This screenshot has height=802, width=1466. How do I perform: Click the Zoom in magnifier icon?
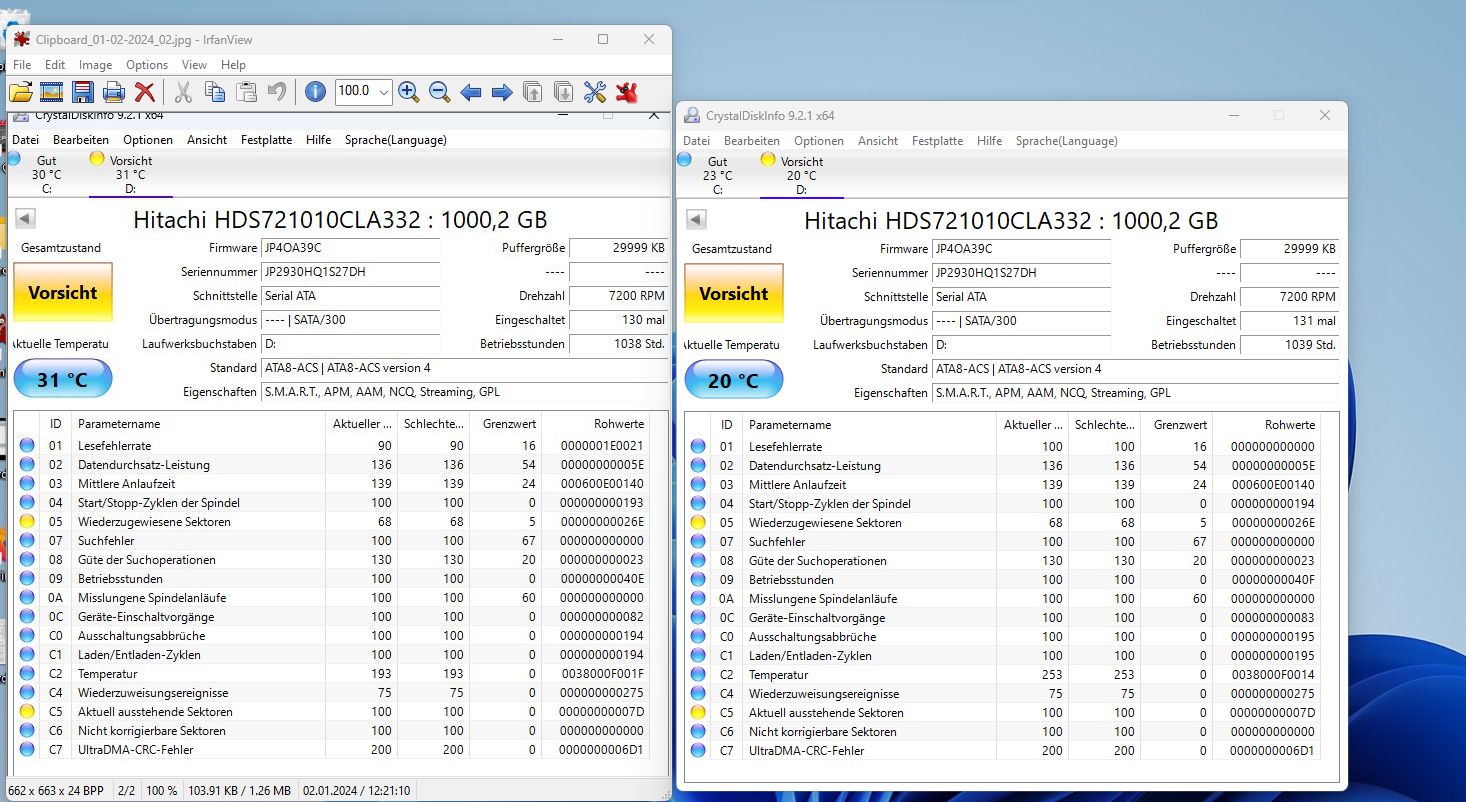[408, 92]
